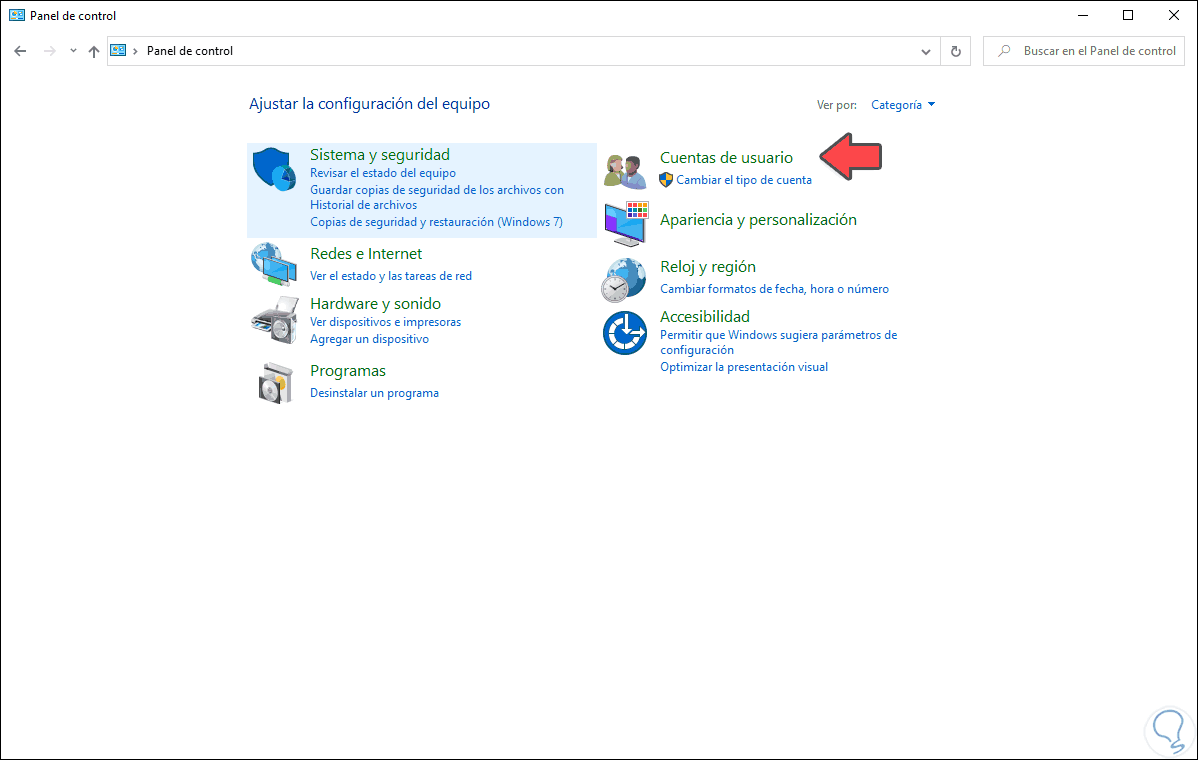Viewport: 1198px width, 760px height.
Task: Click the chevron before Panel de control in address bar
Action: click(136, 51)
